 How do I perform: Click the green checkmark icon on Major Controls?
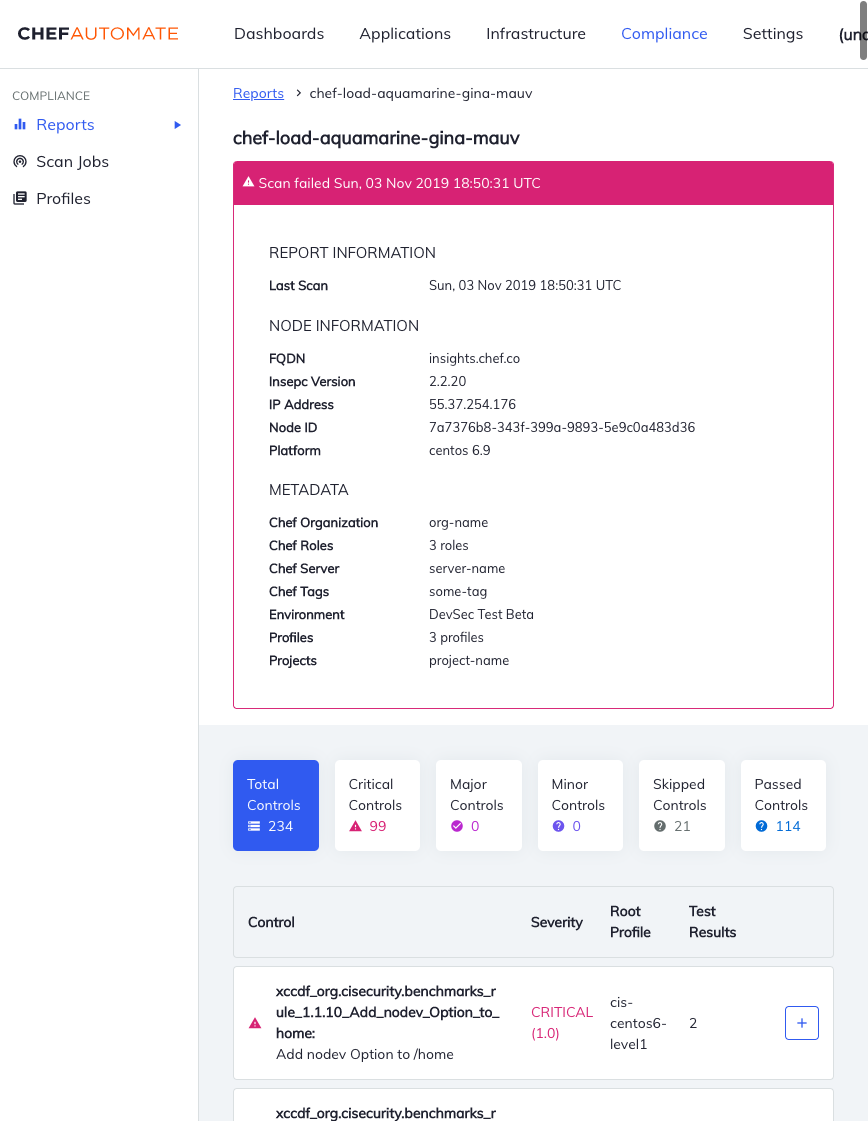(x=459, y=826)
